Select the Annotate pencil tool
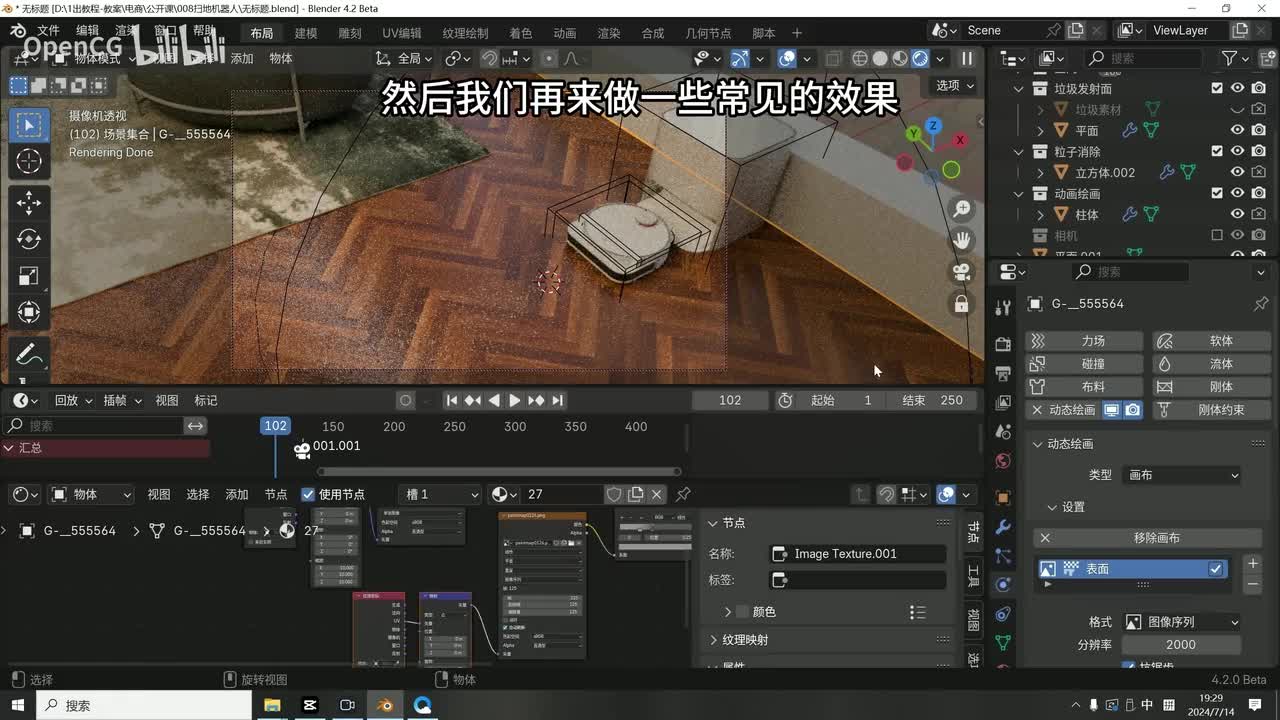This screenshot has height=720, width=1280. pyautogui.click(x=29, y=355)
